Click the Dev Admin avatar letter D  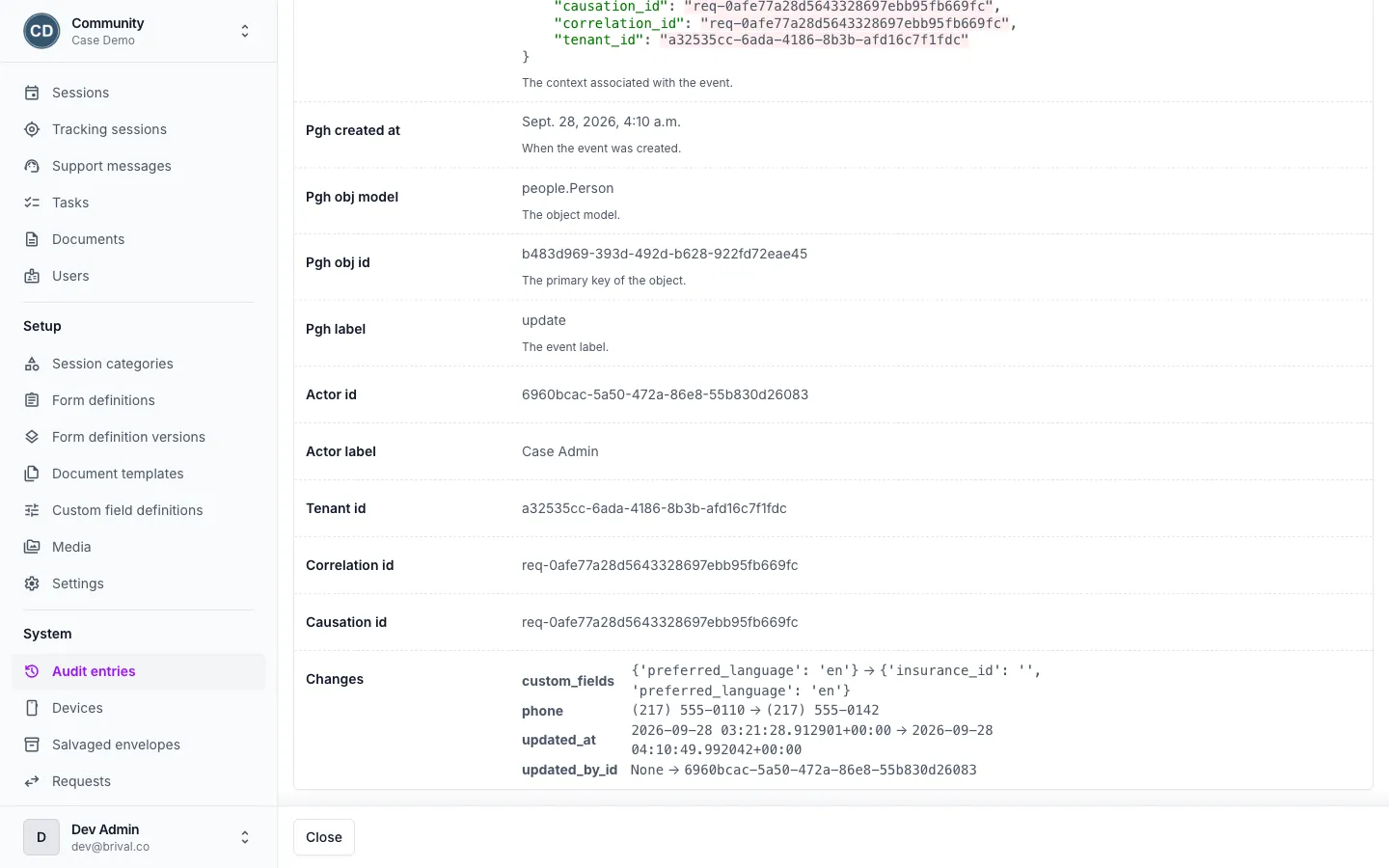pyautogui.click(x=41, y=837)
